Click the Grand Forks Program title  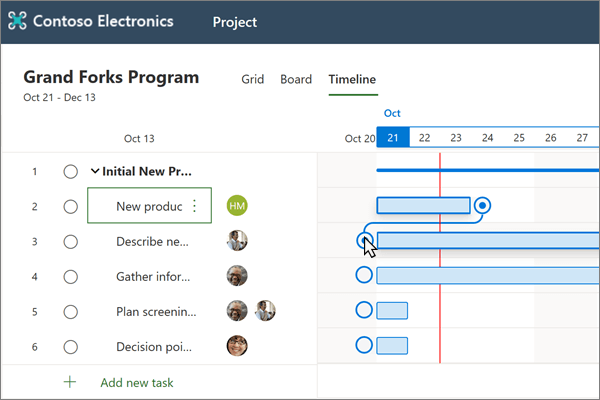111,77
